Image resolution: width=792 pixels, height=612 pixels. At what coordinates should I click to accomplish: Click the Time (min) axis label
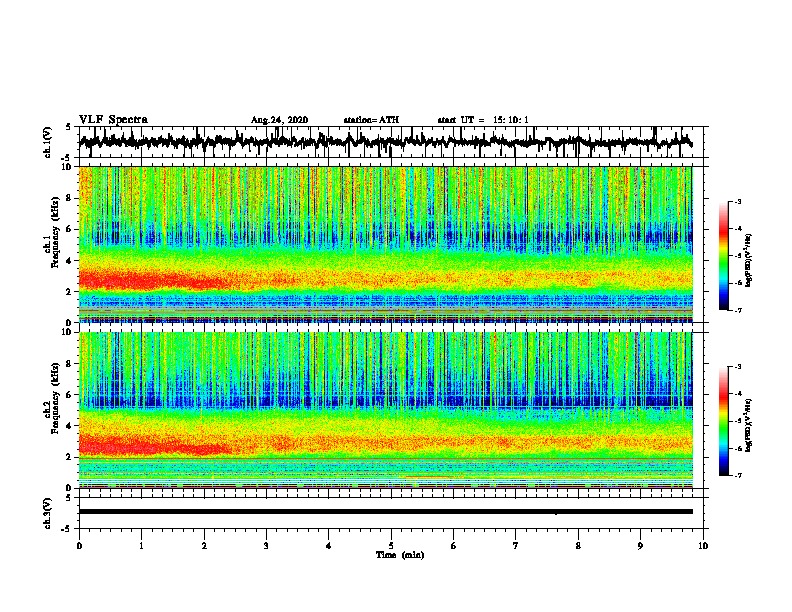[x=400, y=555]
